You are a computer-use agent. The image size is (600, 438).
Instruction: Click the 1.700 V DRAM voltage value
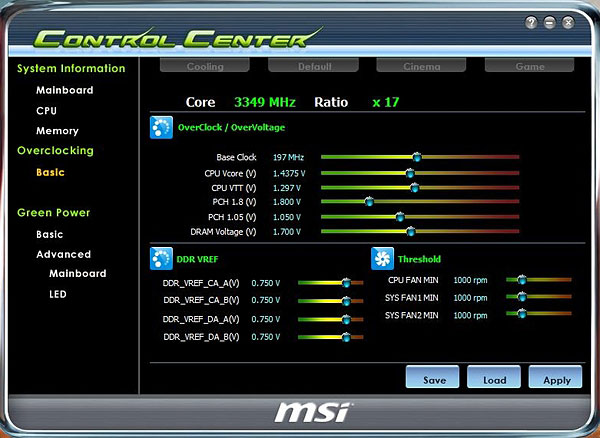pos(287,231)
